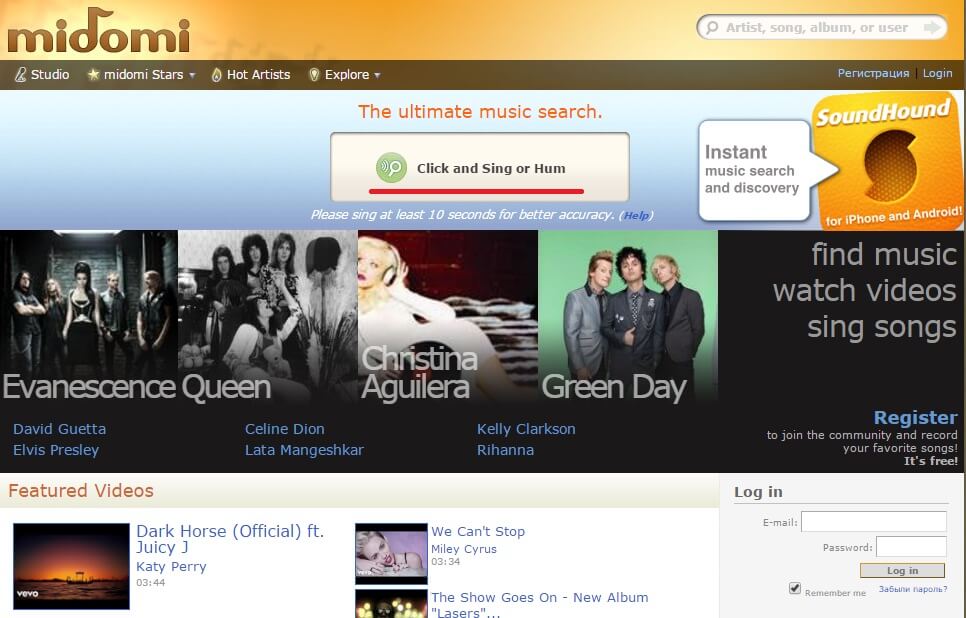Focus the E-mail input field

[x=873, y=521]
